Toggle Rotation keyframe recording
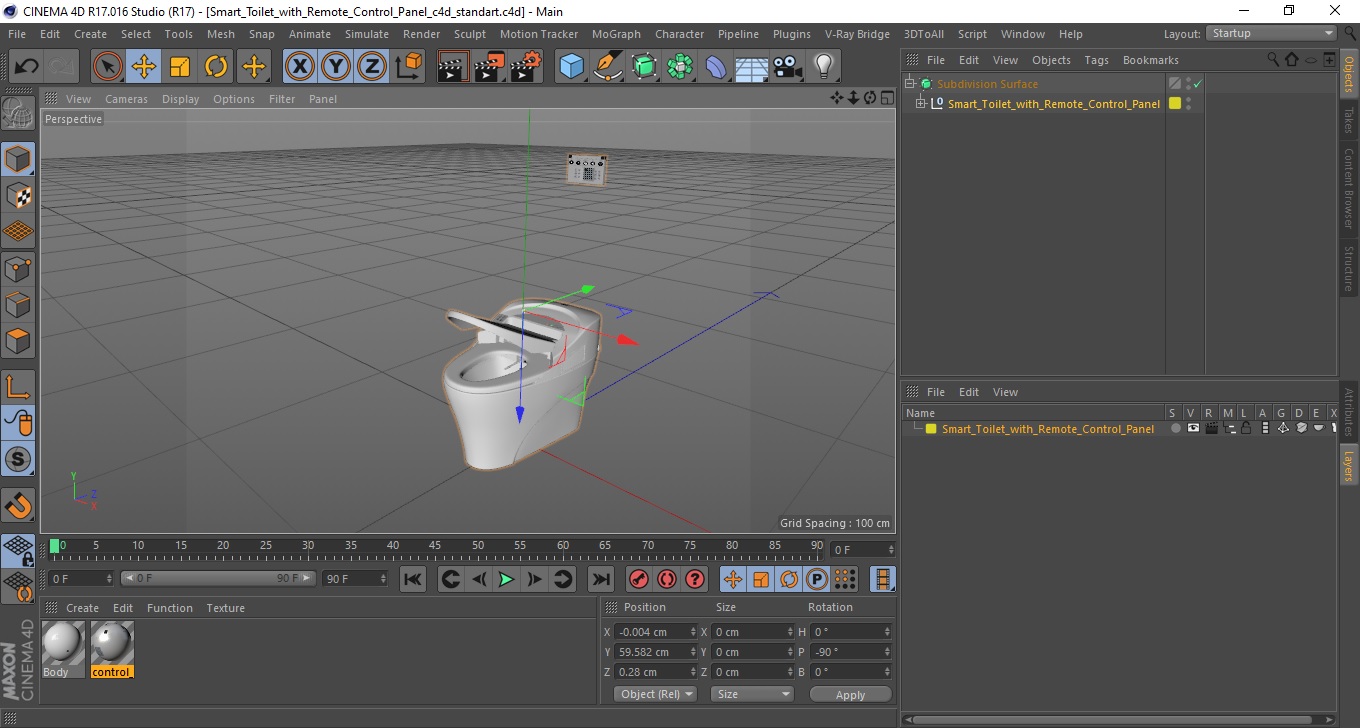Screen dimensions: 1360x728 [789, 579]
